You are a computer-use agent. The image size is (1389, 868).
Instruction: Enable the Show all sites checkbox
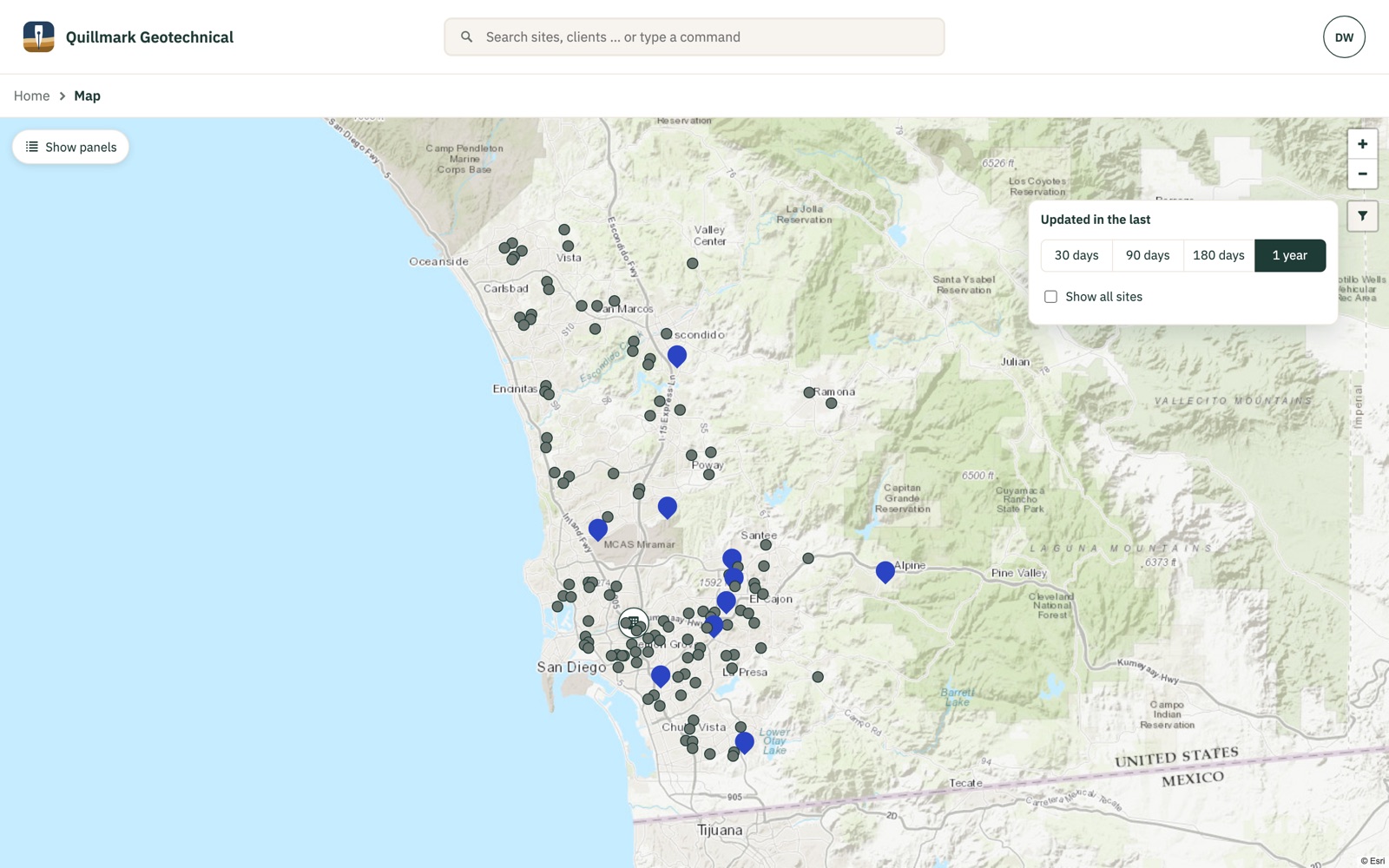coord(1050,297)
